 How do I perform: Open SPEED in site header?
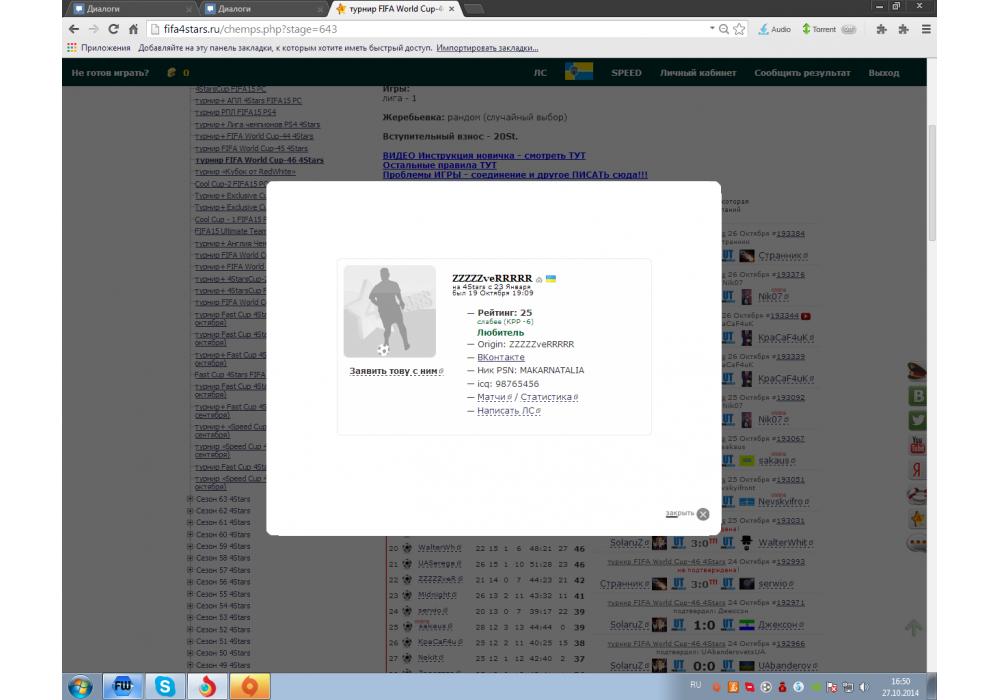point(626,73)
